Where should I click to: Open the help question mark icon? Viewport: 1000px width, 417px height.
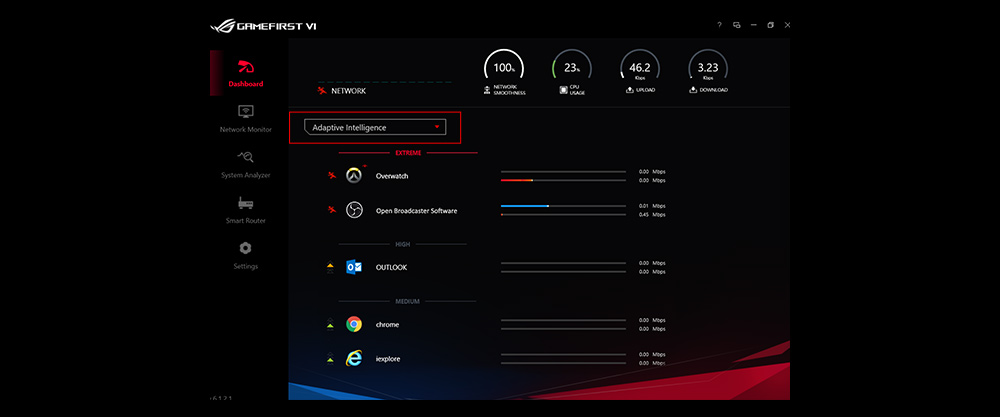[x=719, y=25]
